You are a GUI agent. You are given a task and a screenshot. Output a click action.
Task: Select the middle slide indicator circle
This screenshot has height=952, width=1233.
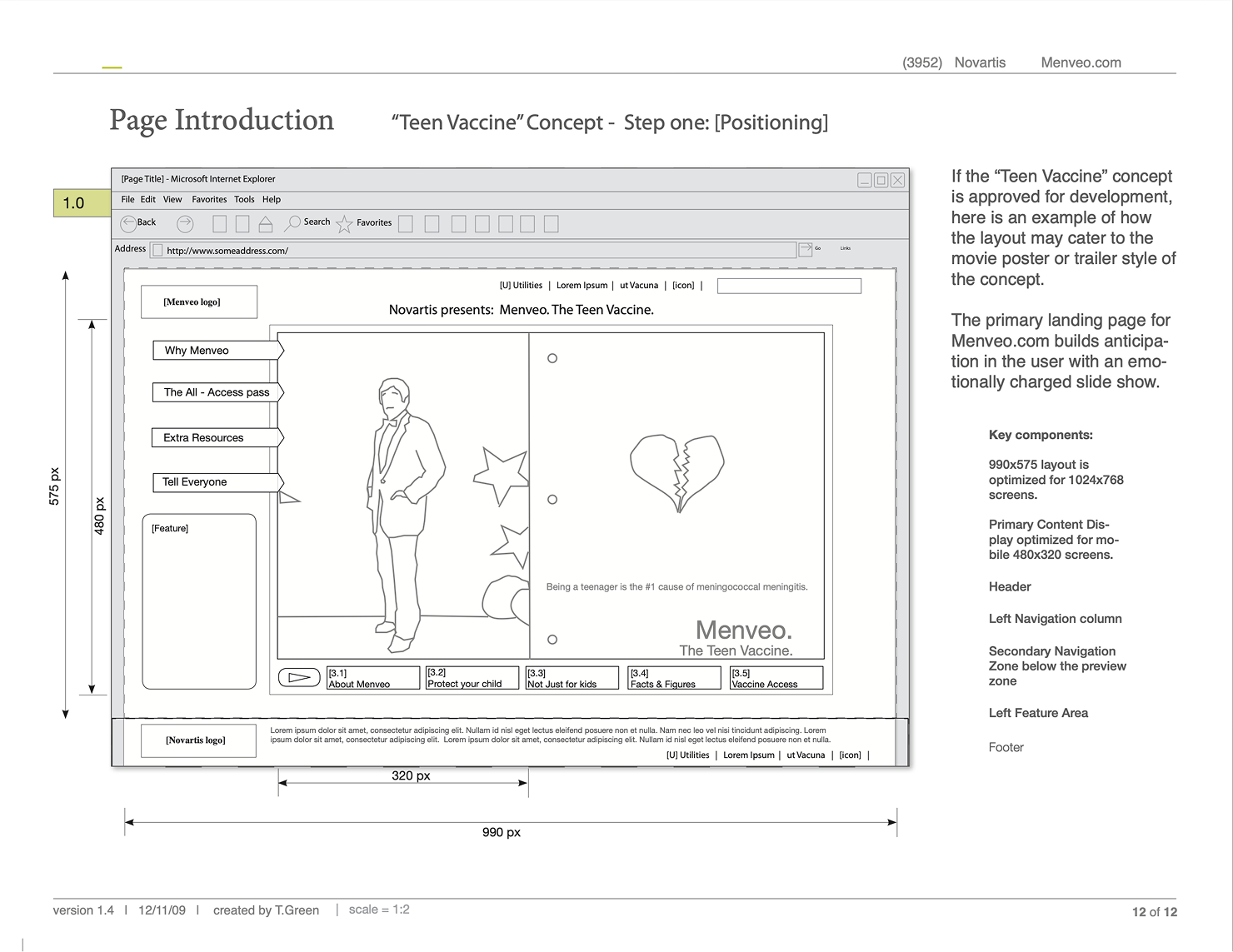(x=552, y=500)
